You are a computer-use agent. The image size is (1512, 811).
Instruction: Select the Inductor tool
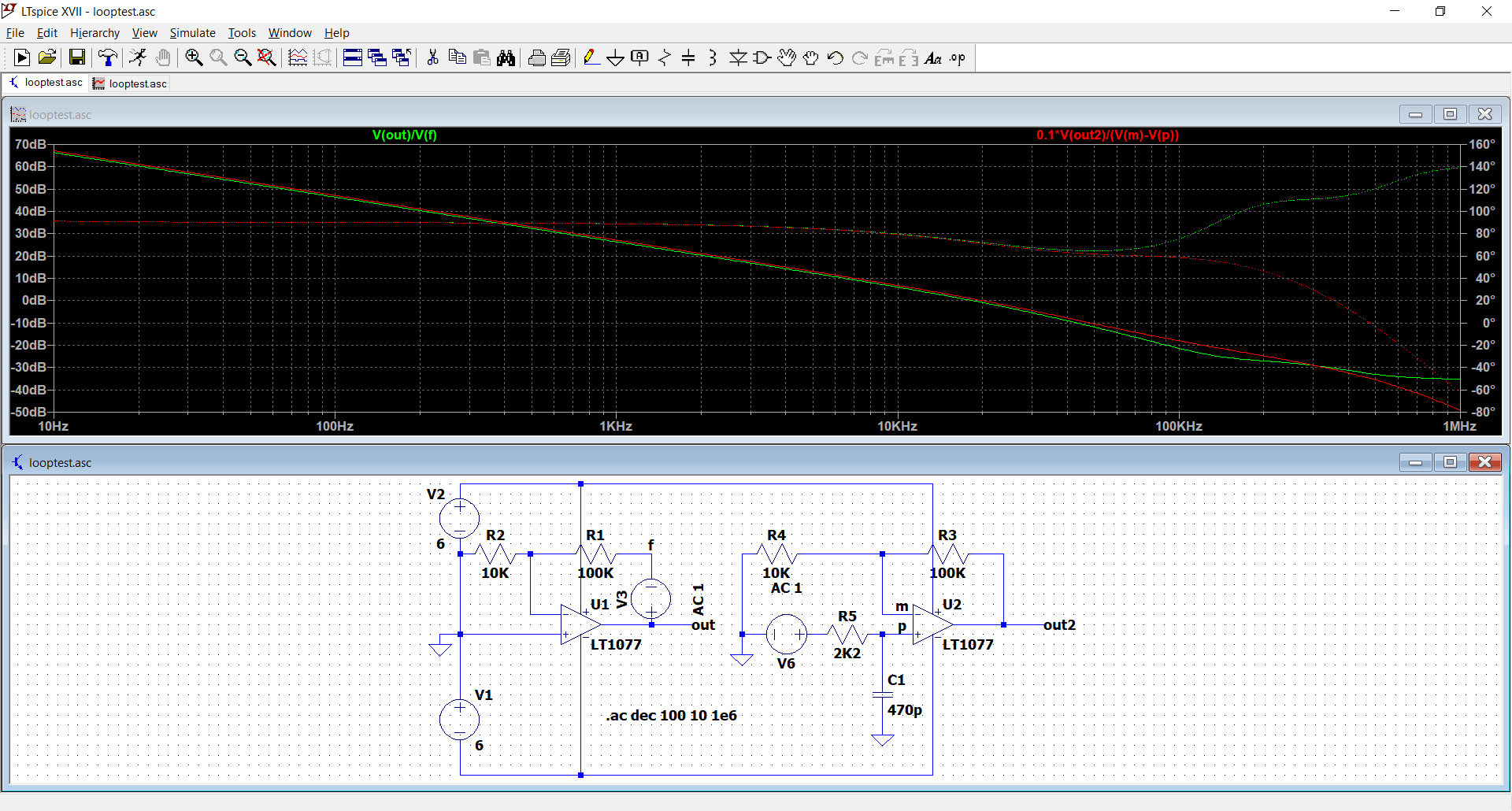coord(713,57)
